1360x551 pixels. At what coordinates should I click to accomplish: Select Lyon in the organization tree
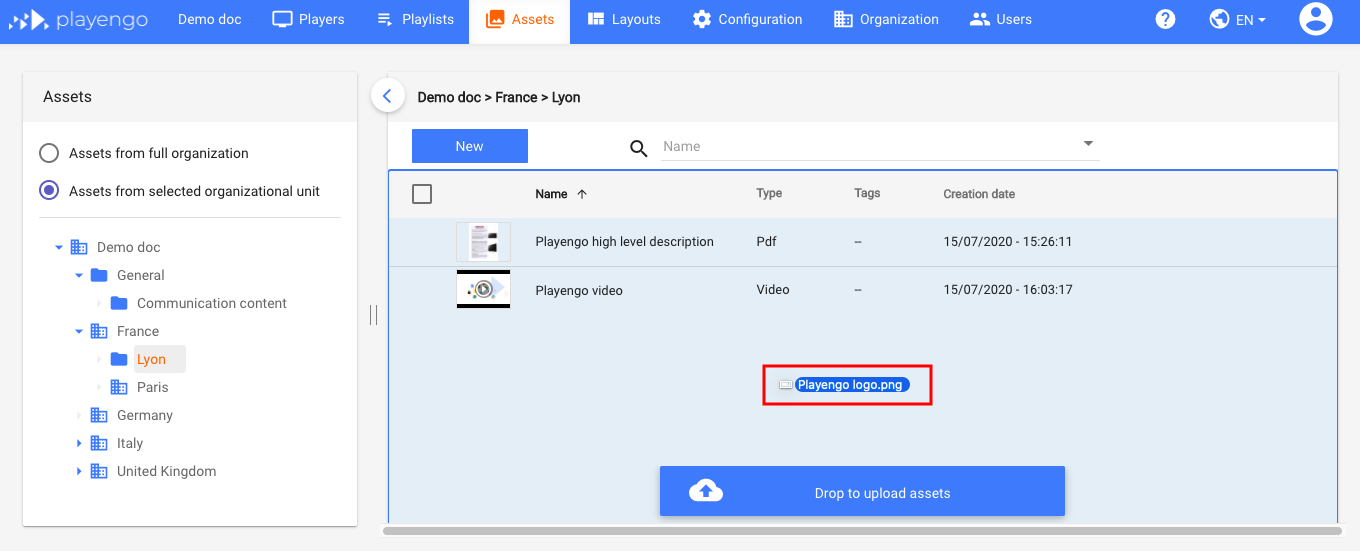click(x=152, y=359)
